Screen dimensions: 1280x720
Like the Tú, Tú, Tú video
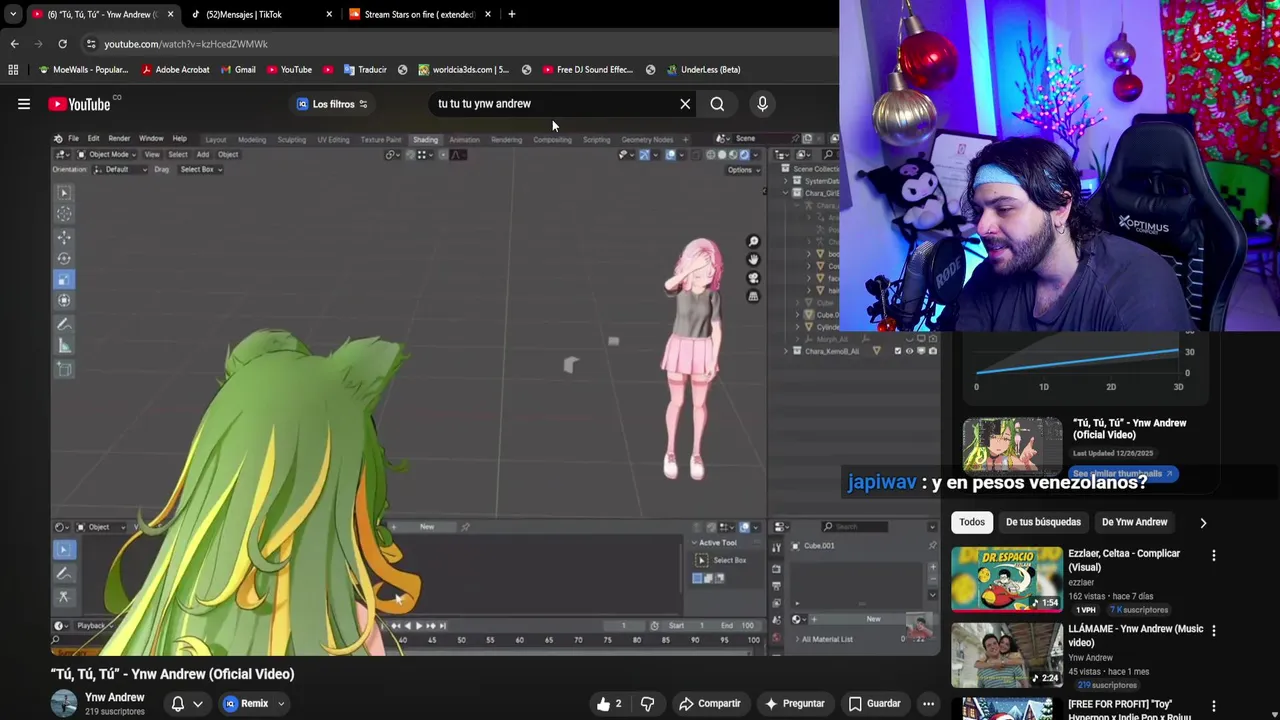click(x=609, y=704)
